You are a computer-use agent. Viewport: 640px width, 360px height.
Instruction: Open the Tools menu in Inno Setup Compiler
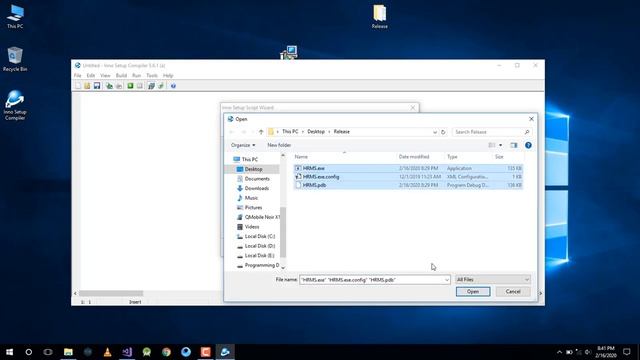click(x=152, y=76)
